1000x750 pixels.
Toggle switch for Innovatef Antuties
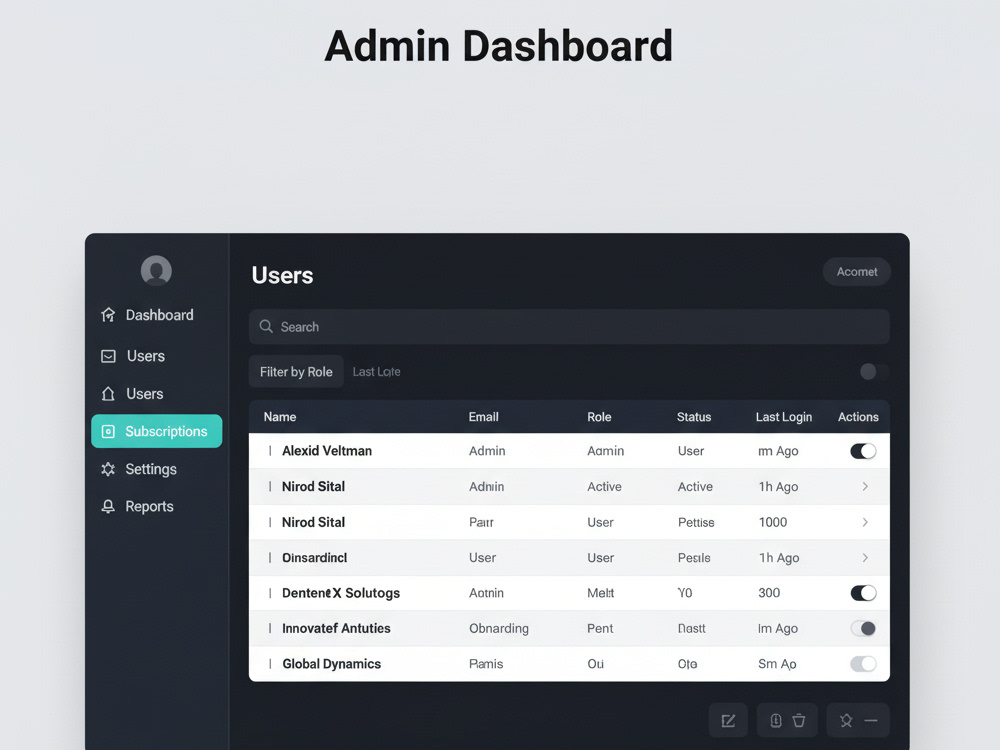[x=863, y=628]
